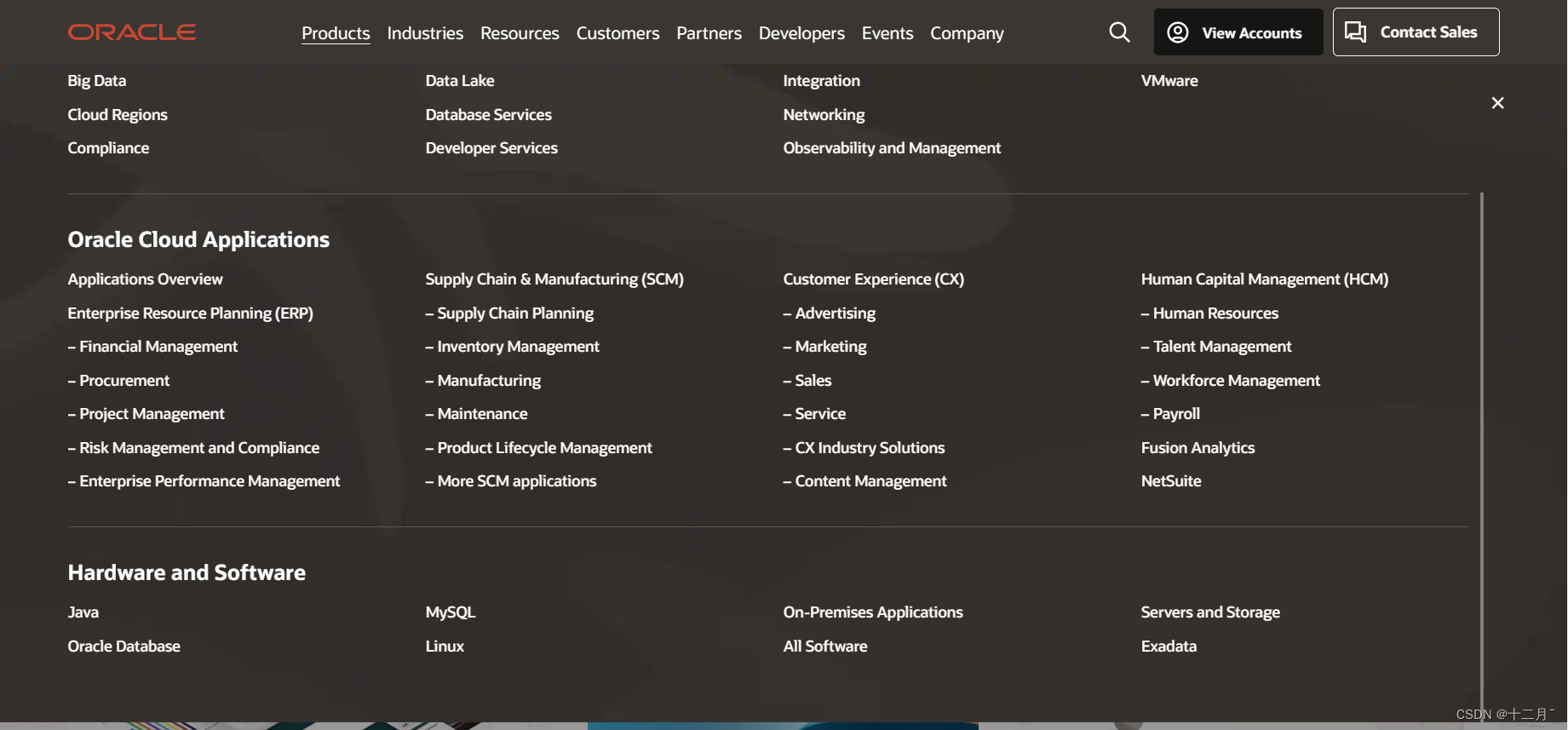Open the Company menu
The width and height of the screenshot is (1568, 730).
pyautogui.click(x=967, y=33)
